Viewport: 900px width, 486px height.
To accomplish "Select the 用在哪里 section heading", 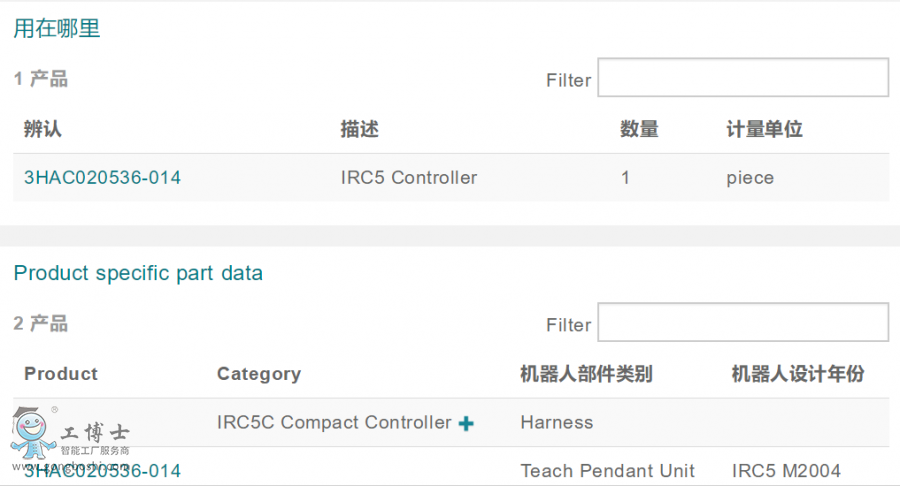I will 57,29.
